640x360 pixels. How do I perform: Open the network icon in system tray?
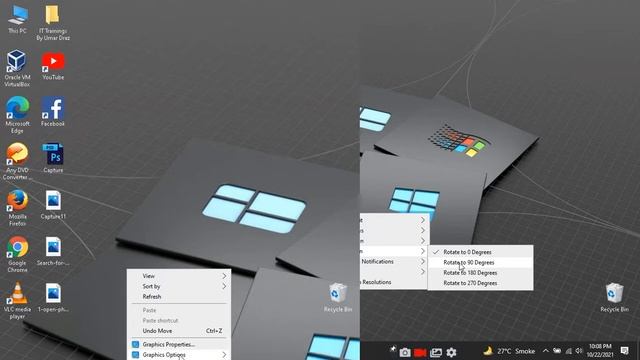tap(569, 351)
